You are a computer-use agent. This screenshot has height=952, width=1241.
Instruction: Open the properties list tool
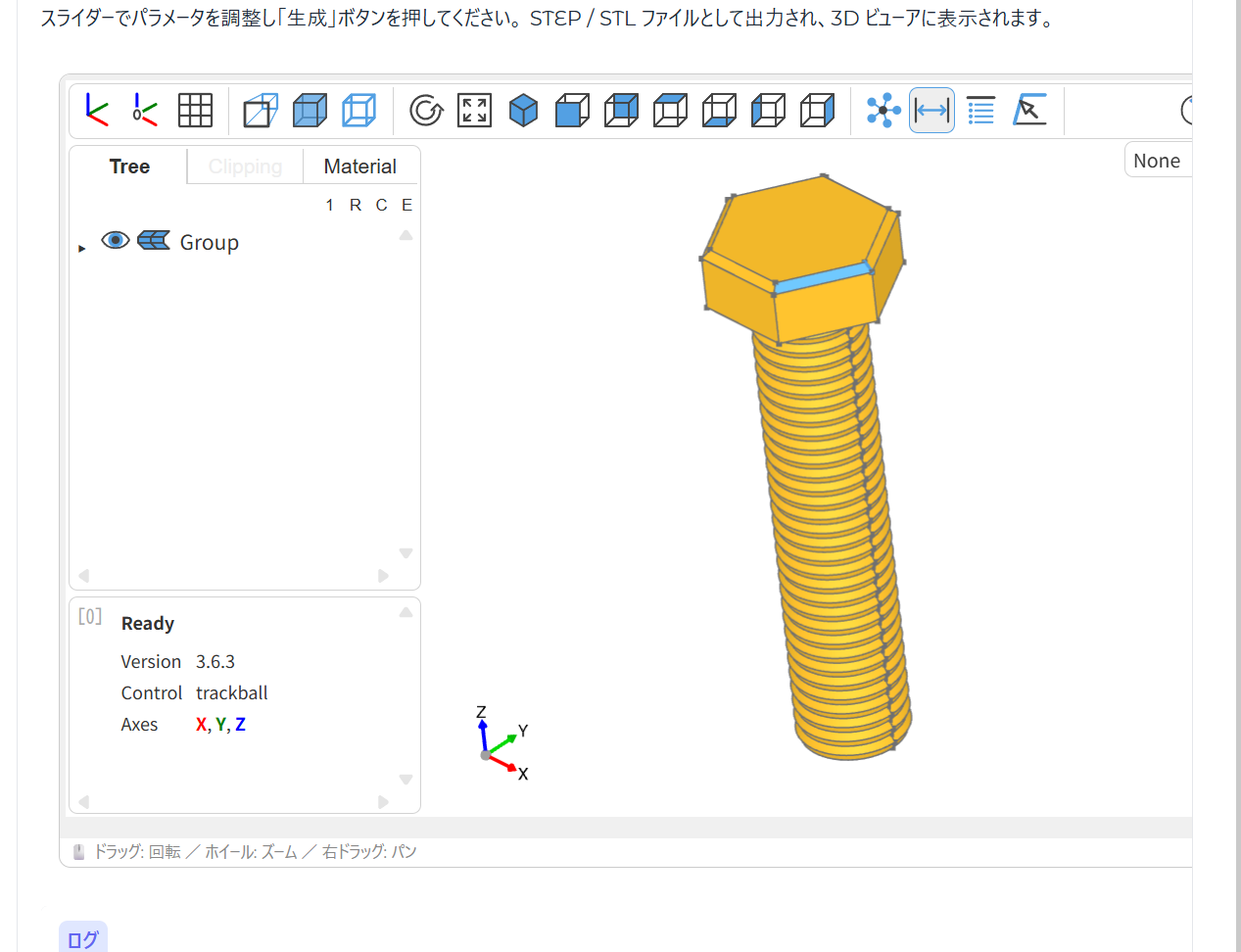(980, 110)
